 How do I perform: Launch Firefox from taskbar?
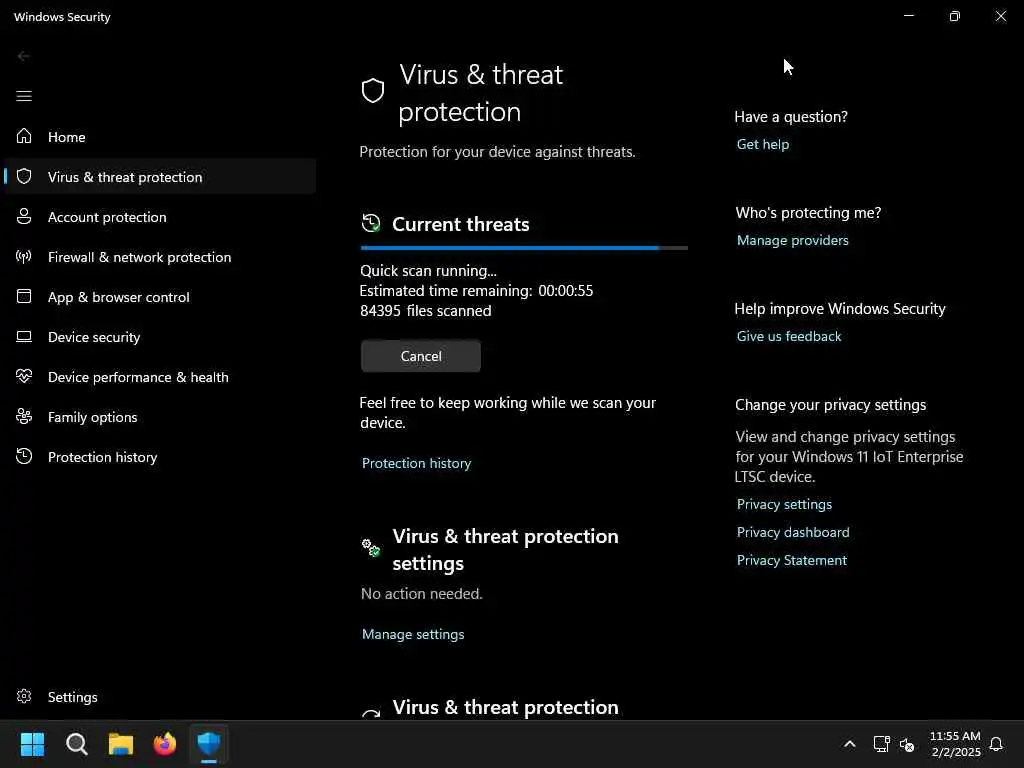(165, 744)
